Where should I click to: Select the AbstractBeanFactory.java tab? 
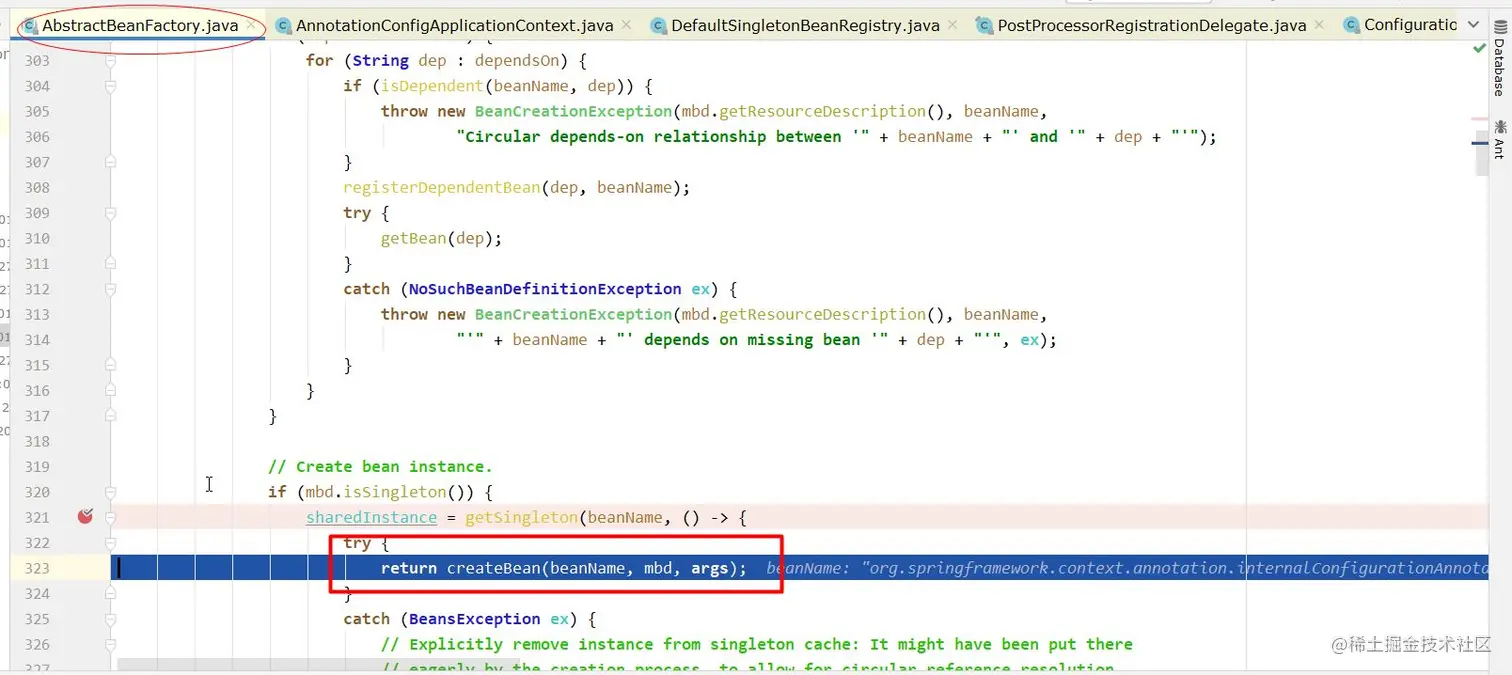point(140,26)
